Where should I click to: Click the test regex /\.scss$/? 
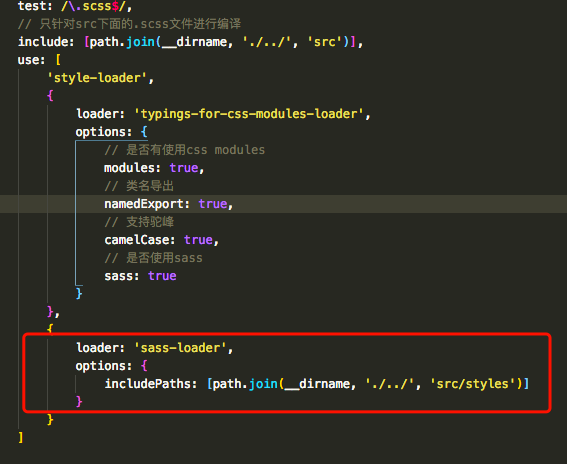coord(93,6)
